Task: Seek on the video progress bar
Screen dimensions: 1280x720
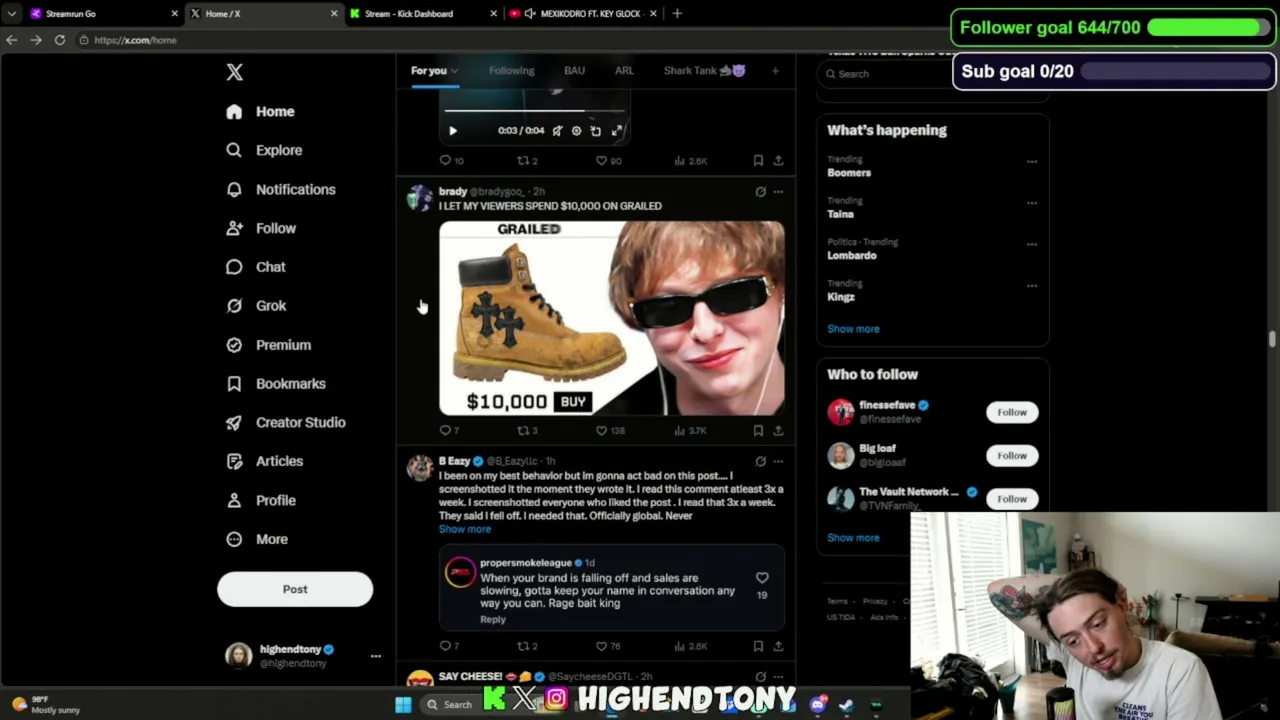Action: tap(535, 111)
